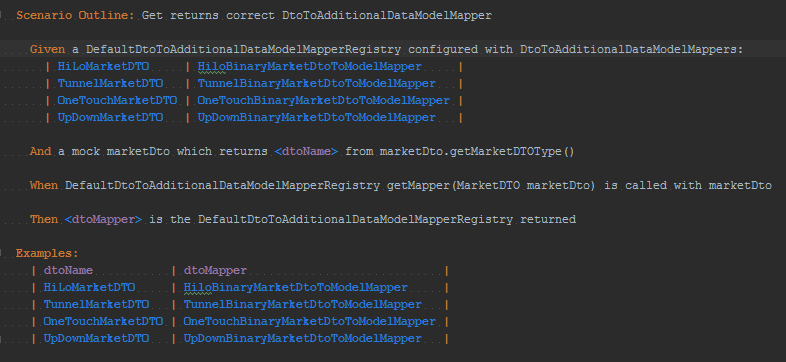Click the dtoMapper header in Examples table
The image size is (786, 362).
click(x=215, y=271)
